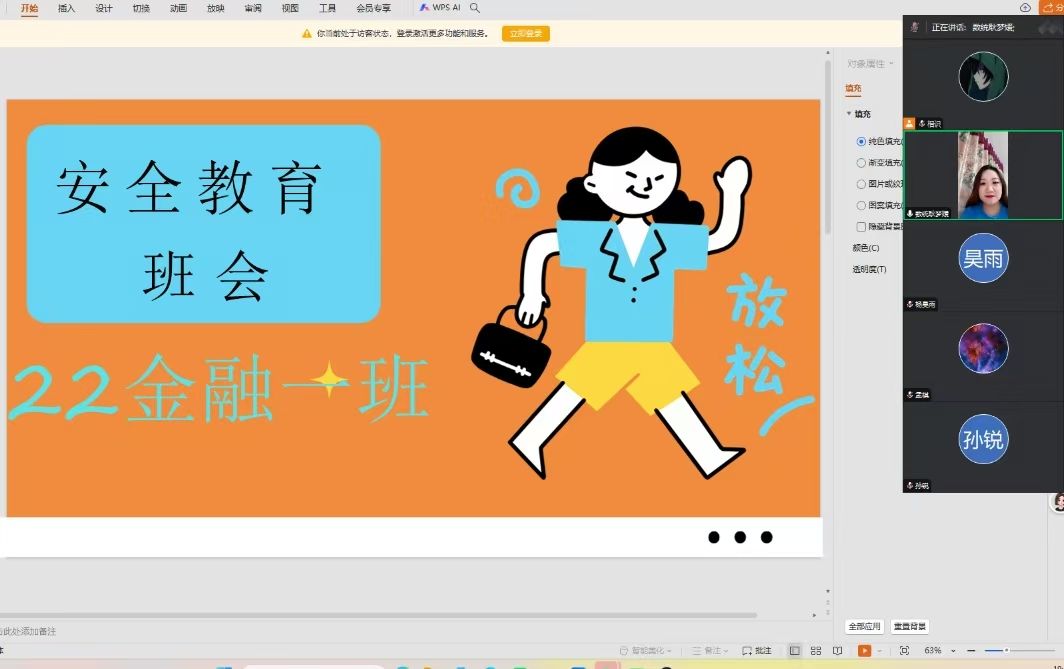Click the 批注 comments icon in status bar
1064x669 pixels.
point(758,651)
